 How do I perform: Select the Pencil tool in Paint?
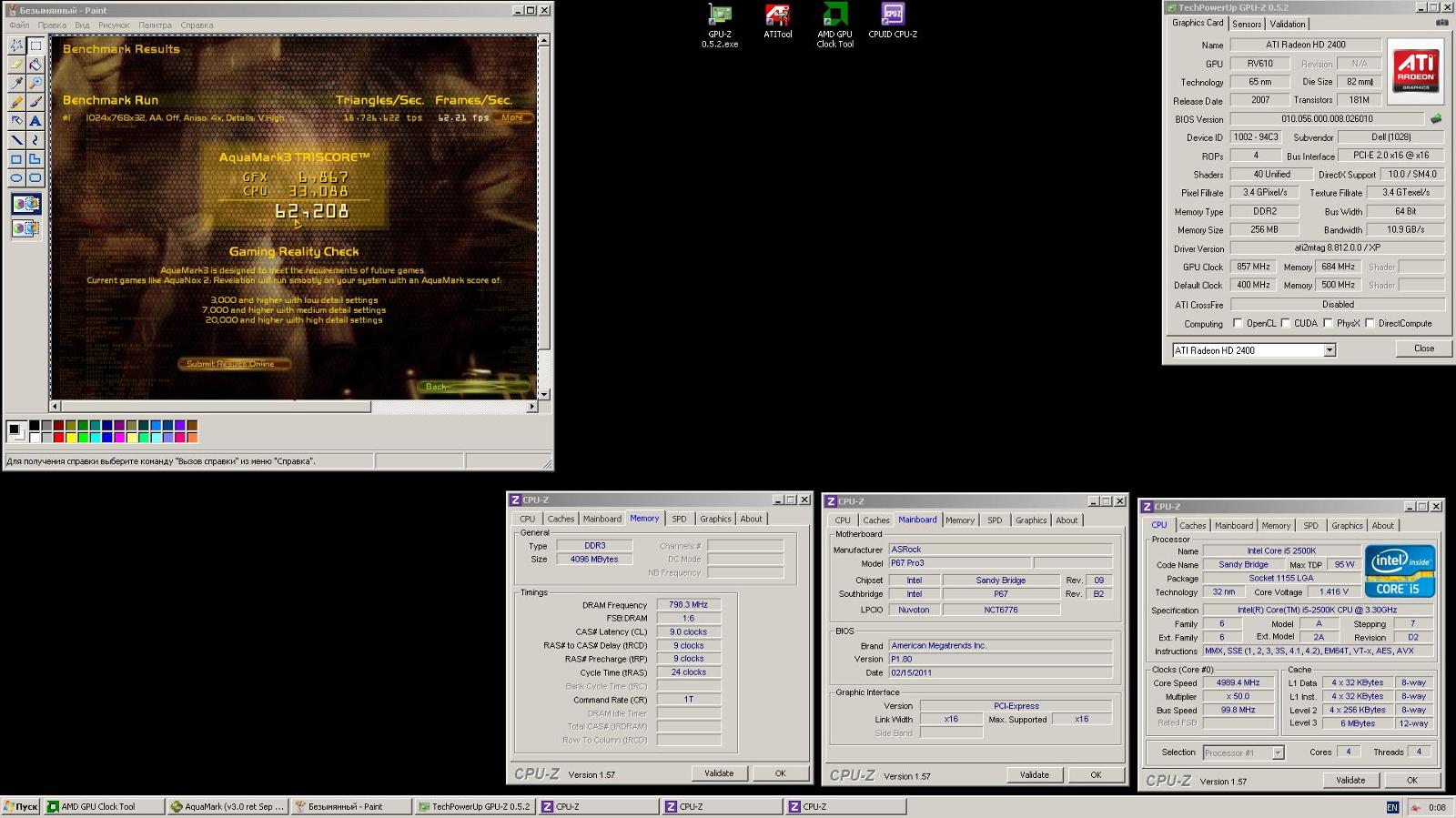point(16,102)
